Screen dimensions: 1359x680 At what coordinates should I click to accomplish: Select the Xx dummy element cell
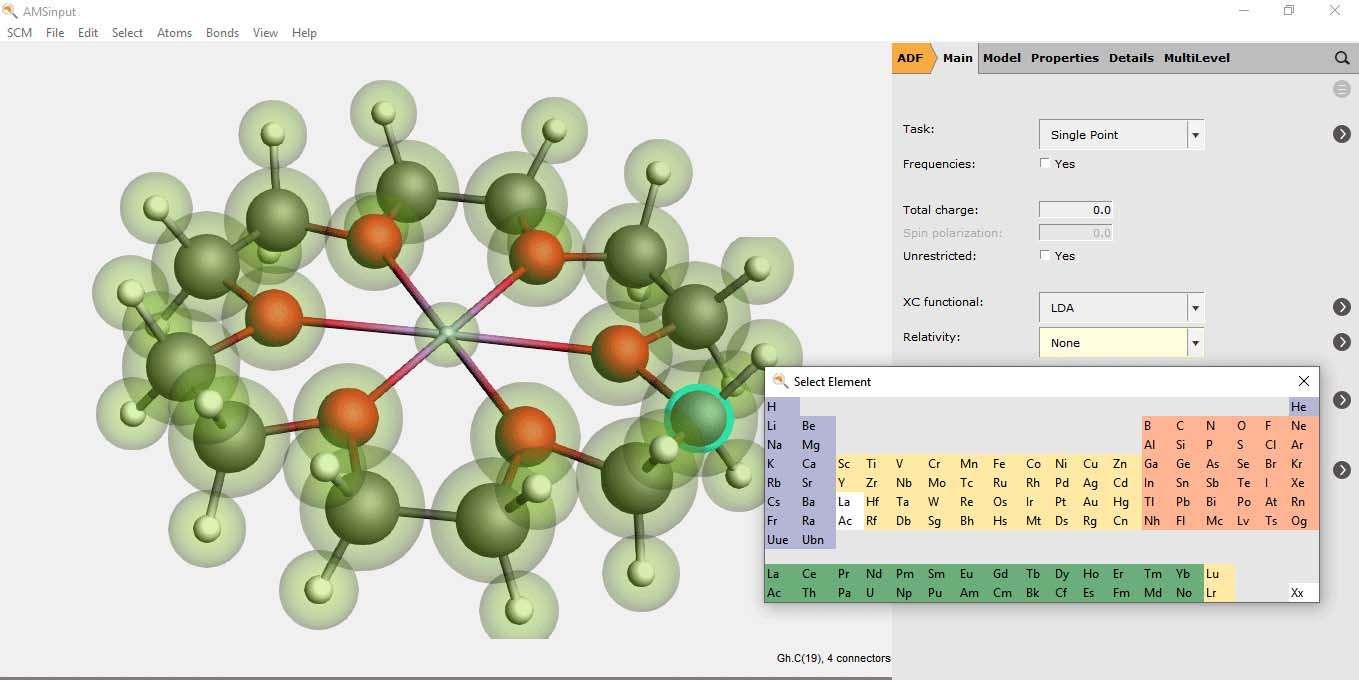click(1297, 593)
